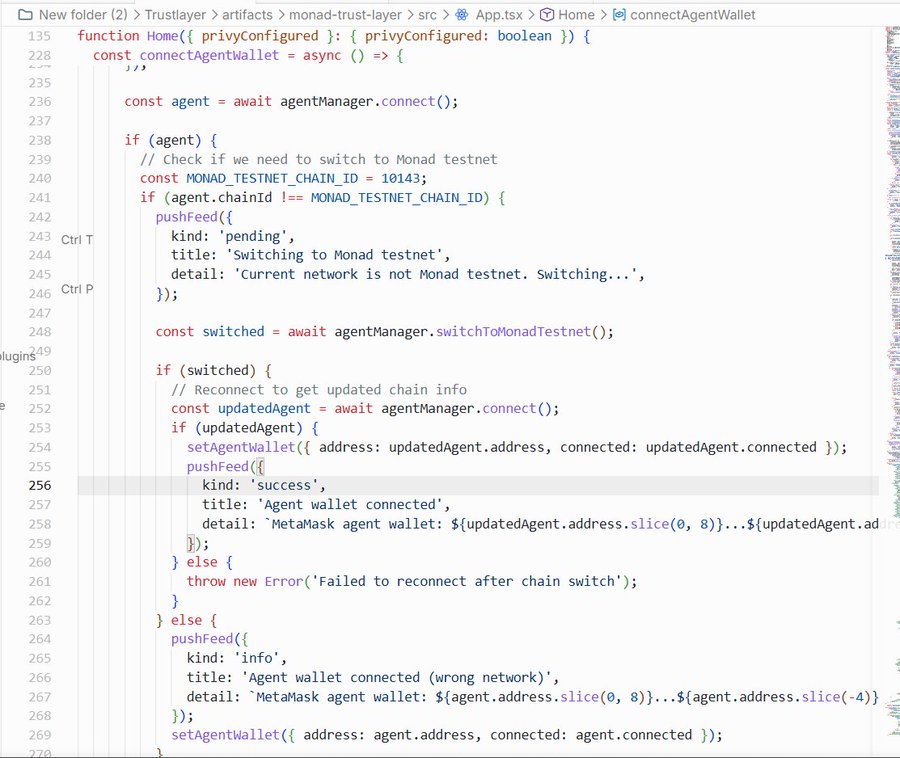Click comment 'Reconnect to get updated chain info'
The width and height of the screenshot is (900, 758).
(319, 390)
